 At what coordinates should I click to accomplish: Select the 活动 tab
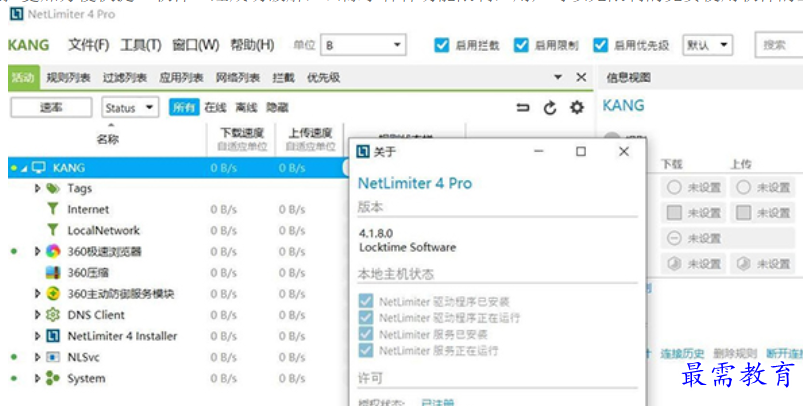[x=23, y=77]
